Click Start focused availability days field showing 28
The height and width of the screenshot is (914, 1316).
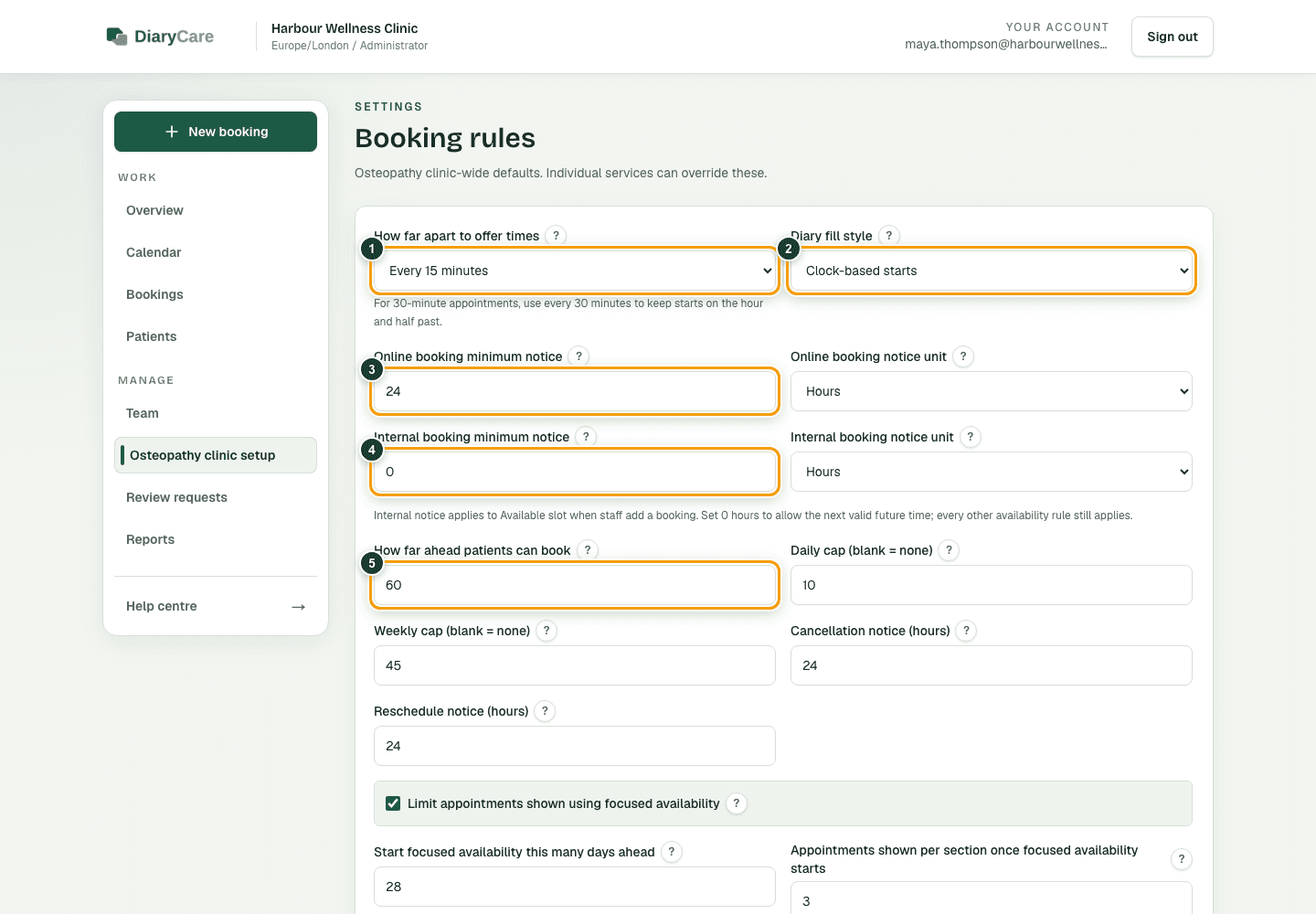point(575,887)
